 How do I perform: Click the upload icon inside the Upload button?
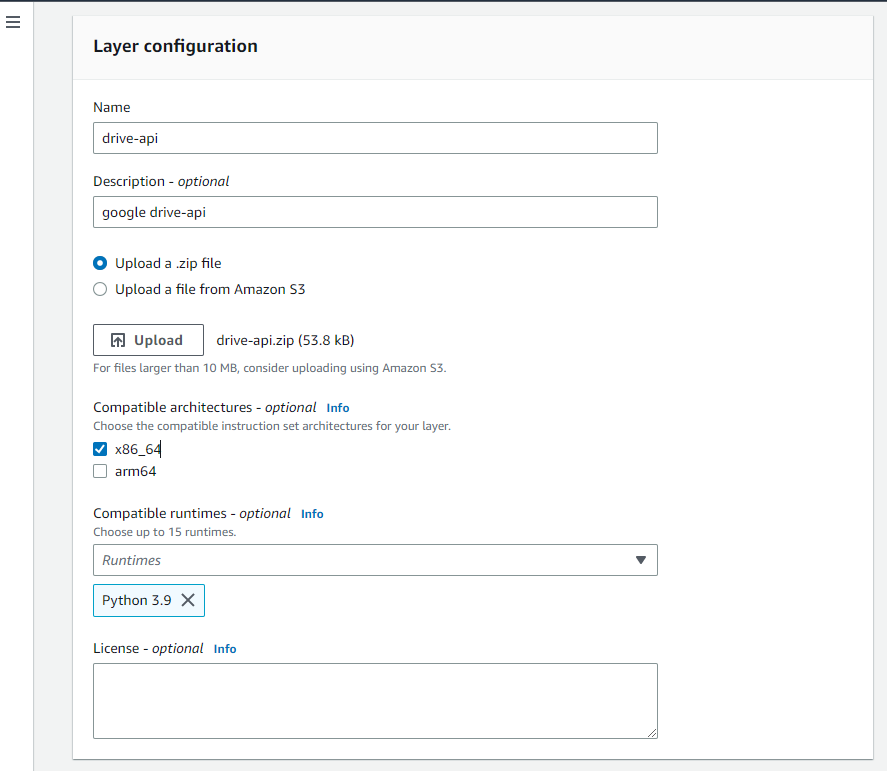(118, 339)
